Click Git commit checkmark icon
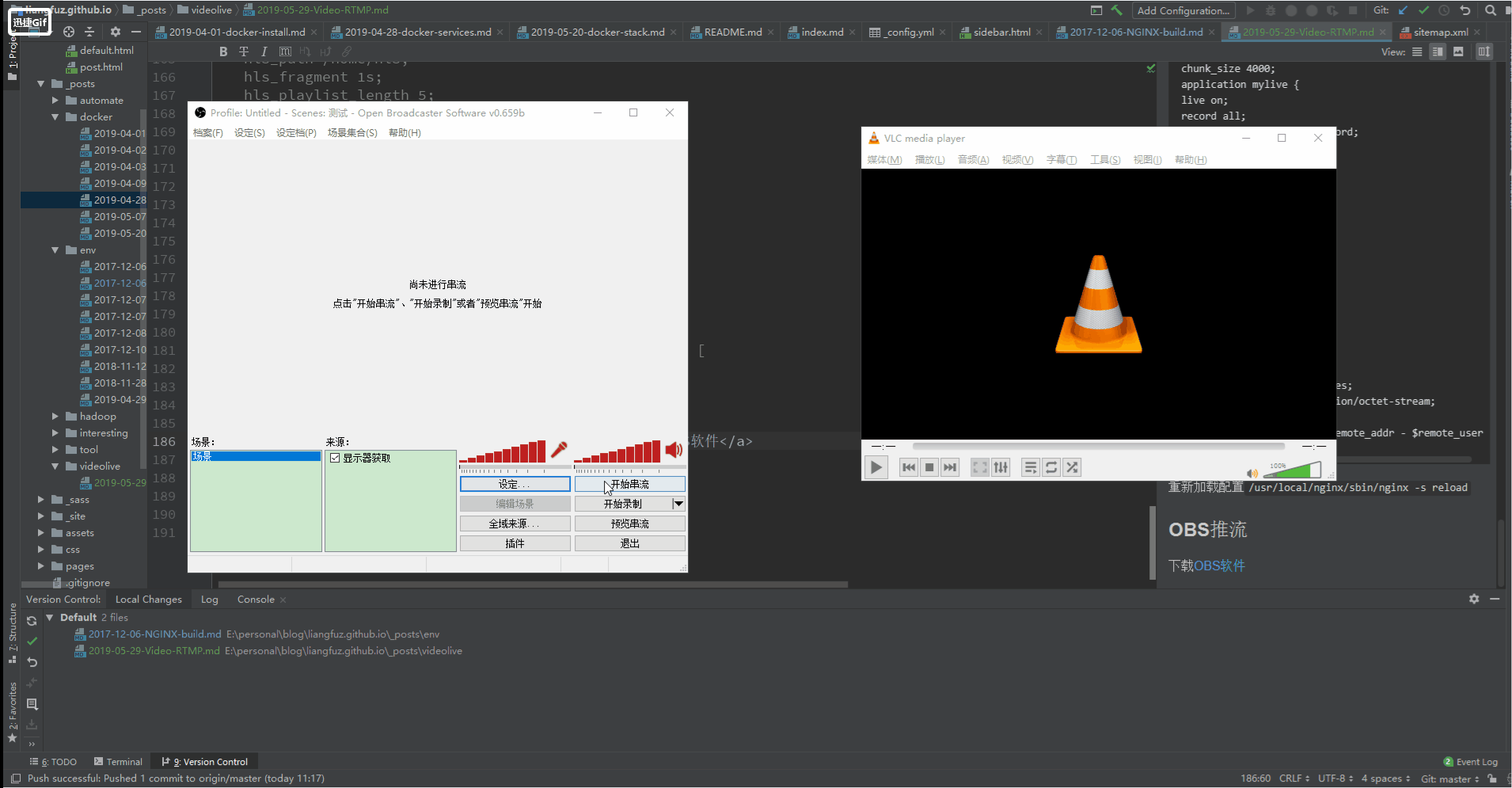 (x=1423, y=10)
